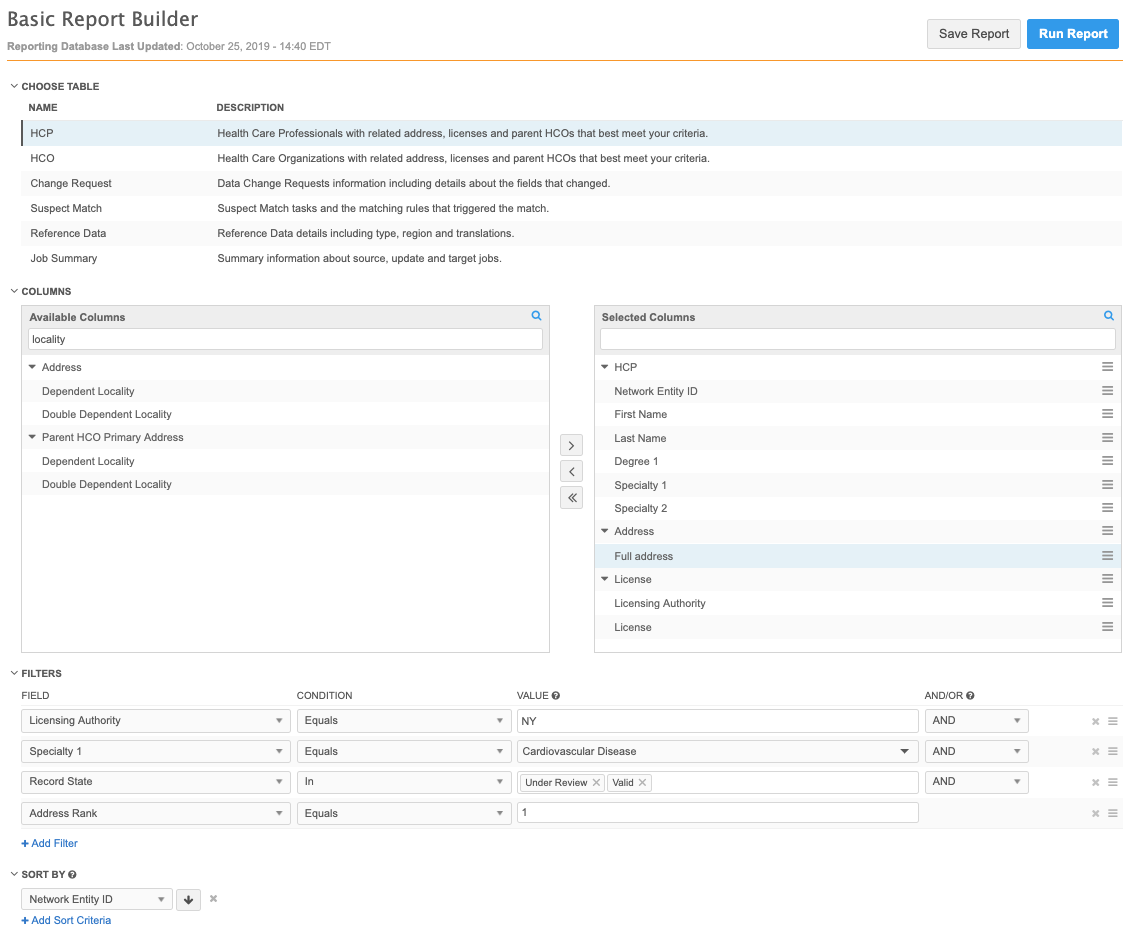Open the Cardiovascular Disease value dropdown
The width and height of the screenshot is (1129, 936).
904,751
